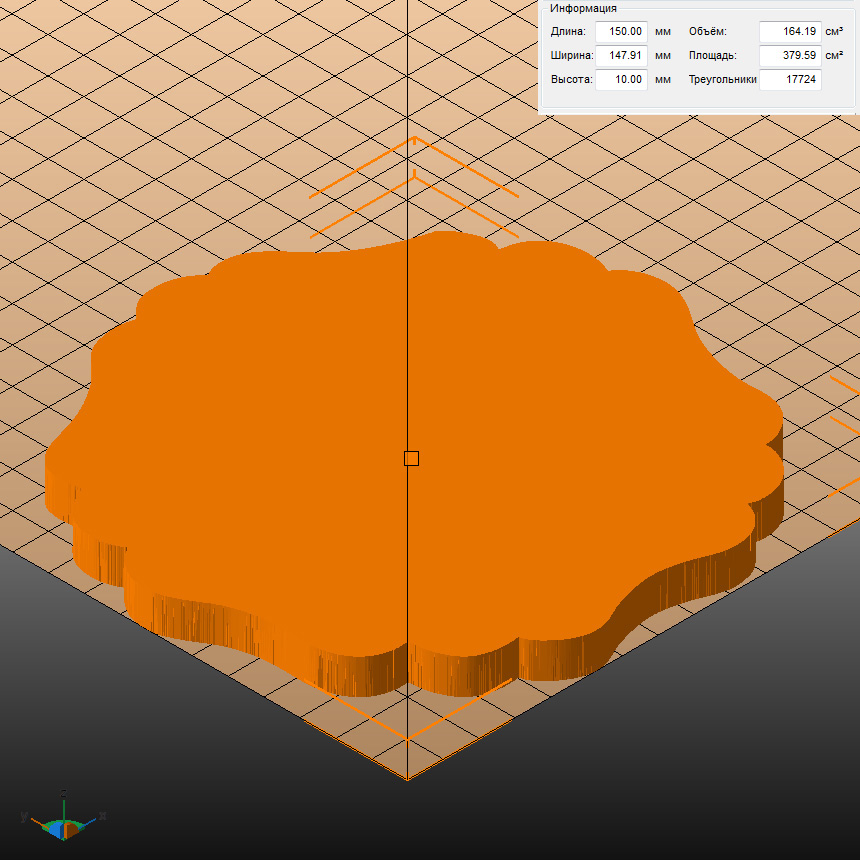Click the Информация panel title
The height and width of the screenshot is (860, 860).
[x=583, y=8]
